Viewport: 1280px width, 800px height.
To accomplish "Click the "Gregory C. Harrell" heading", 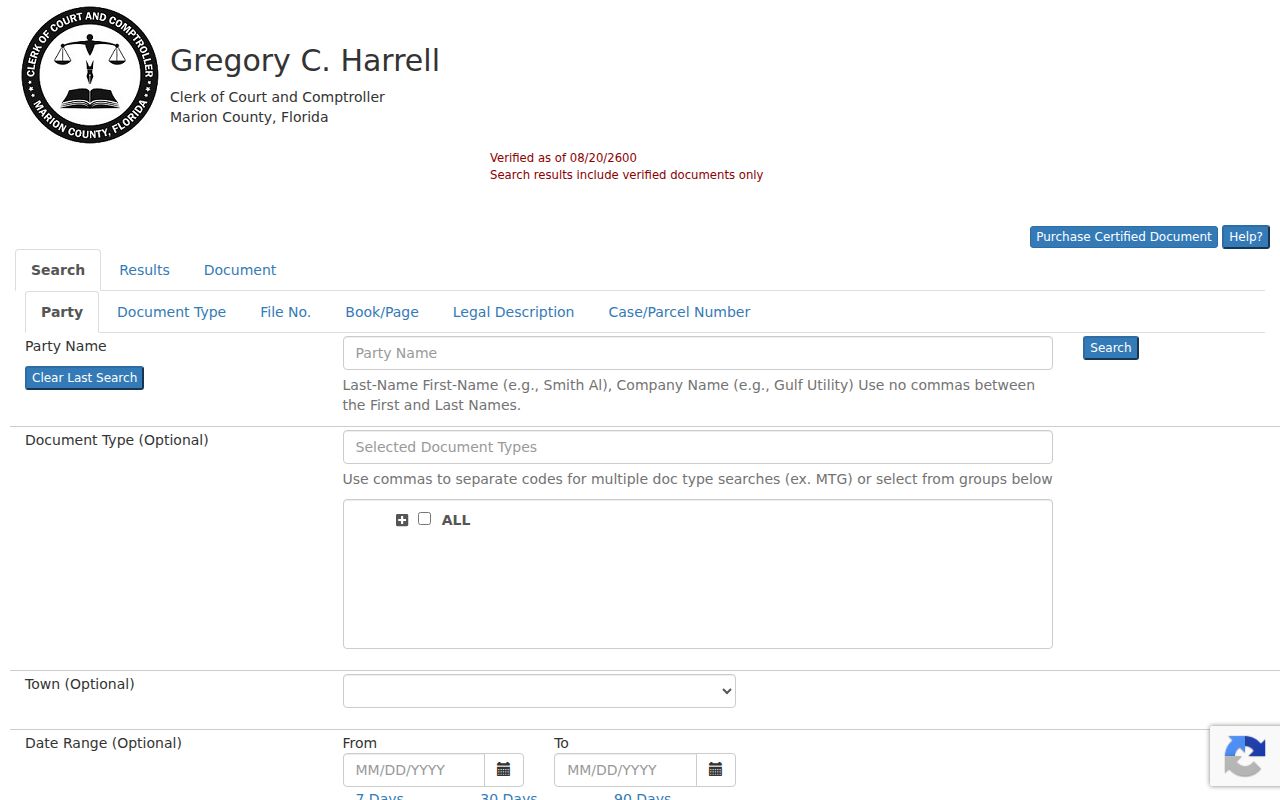I will click(305, 60).
